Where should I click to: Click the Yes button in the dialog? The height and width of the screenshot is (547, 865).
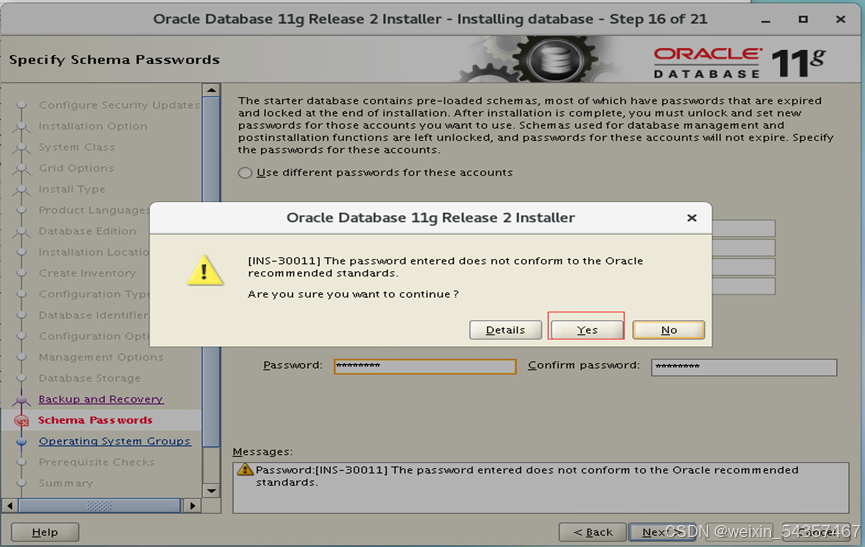(587, 330)
